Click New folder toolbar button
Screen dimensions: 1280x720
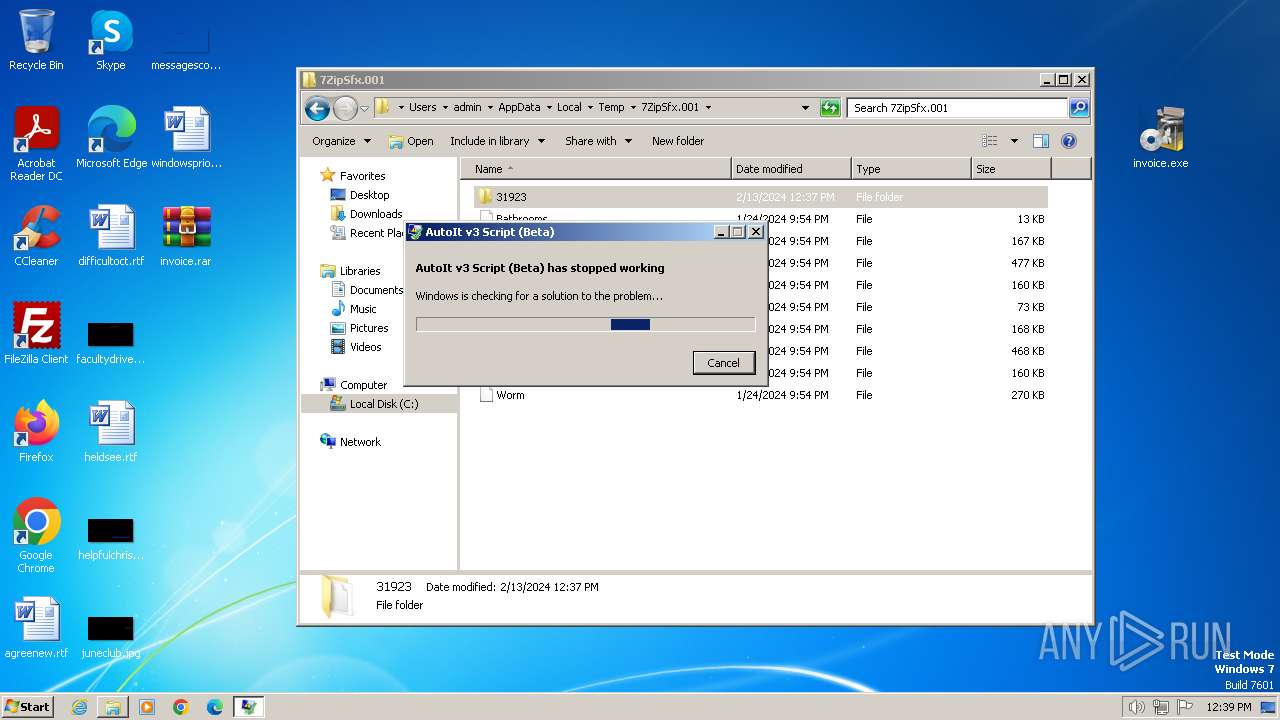678,141
